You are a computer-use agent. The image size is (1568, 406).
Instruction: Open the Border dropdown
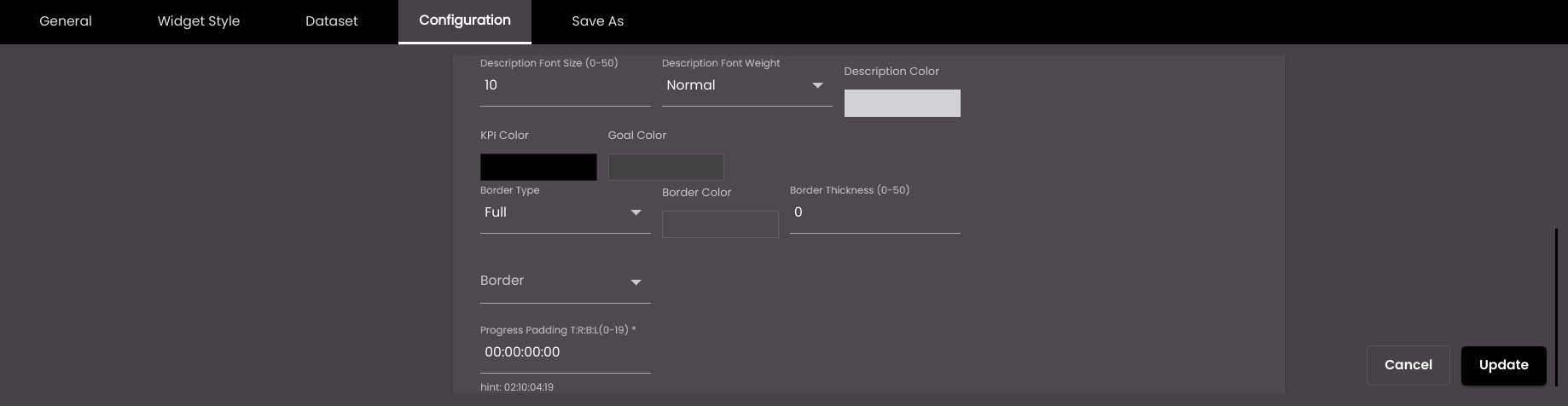(566, 281)
